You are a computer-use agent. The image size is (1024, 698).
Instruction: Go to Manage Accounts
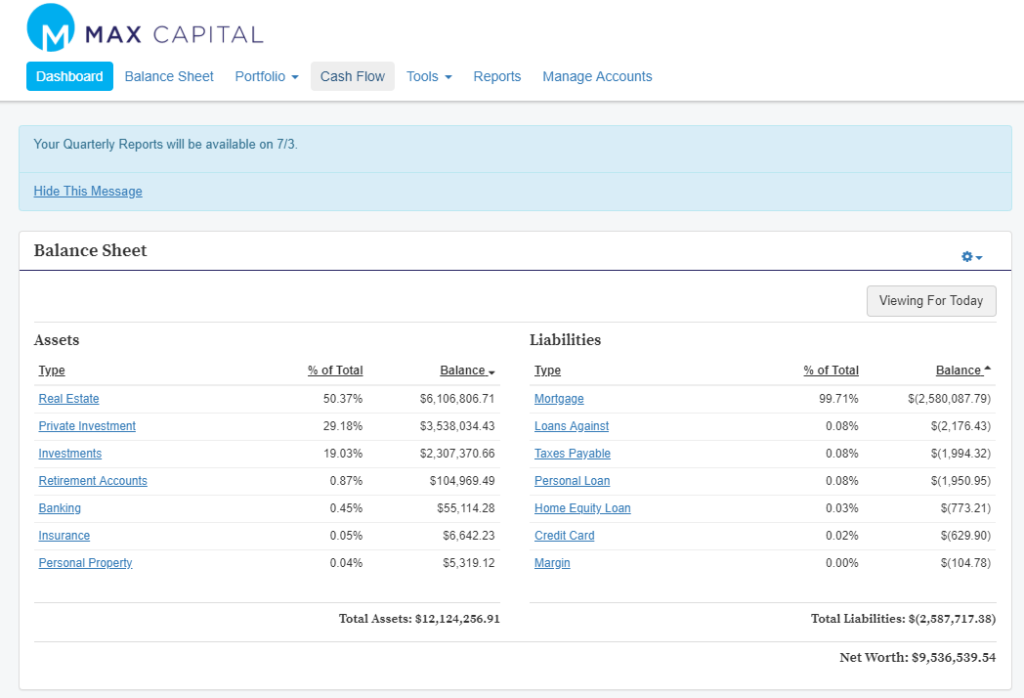point(597,76)
